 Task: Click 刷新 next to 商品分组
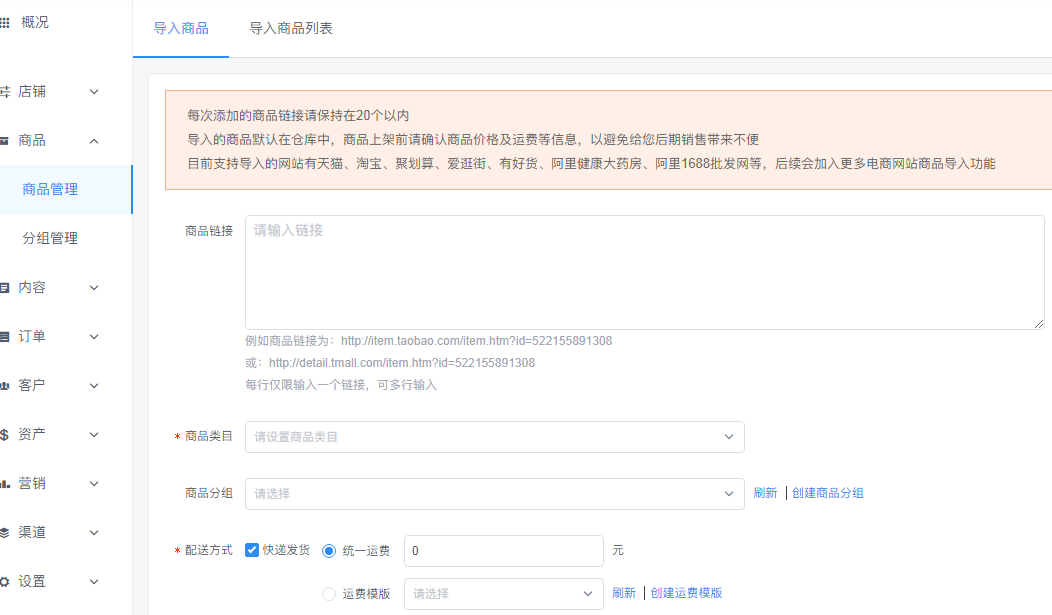coord(765,493)
